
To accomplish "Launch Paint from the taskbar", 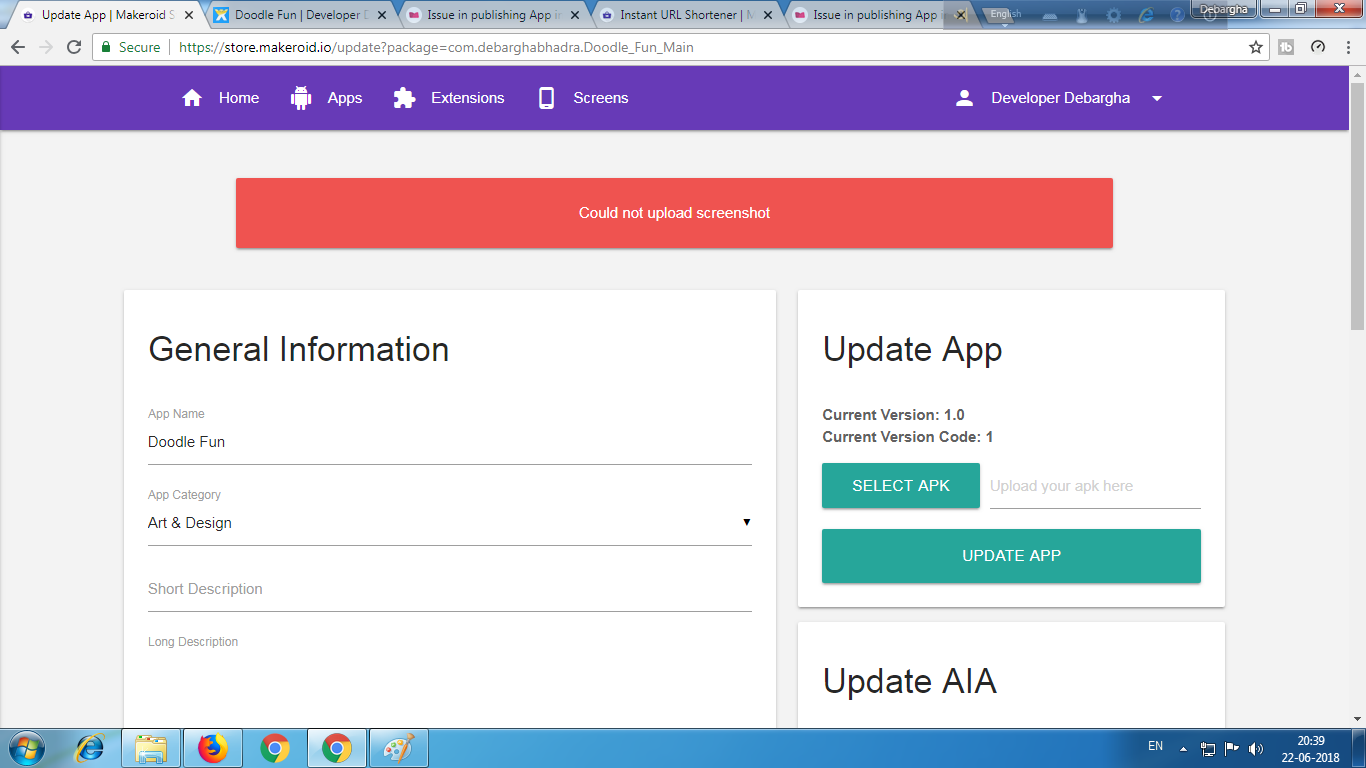I will point(399,748).
